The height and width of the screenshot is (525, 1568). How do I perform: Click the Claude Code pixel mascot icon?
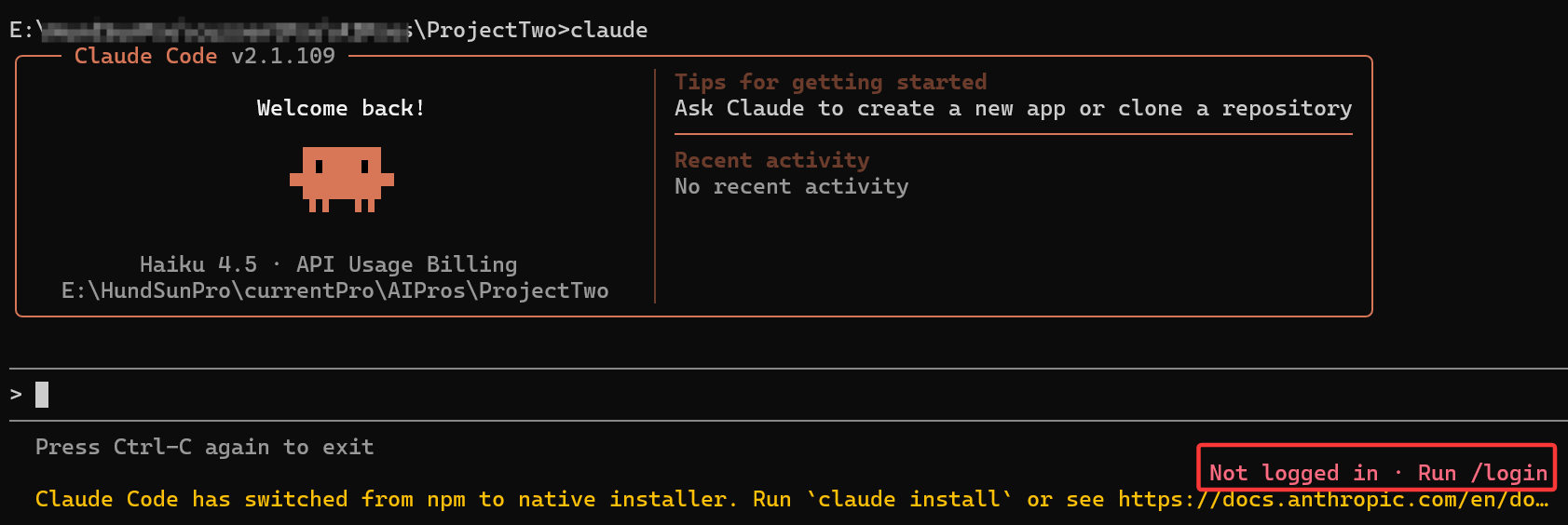point(342,179)
